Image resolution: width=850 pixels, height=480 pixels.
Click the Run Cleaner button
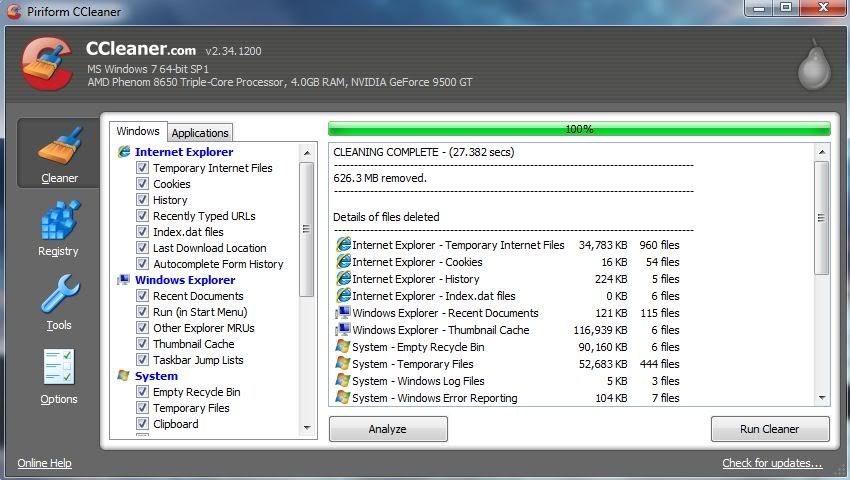[x=769, y=429]
